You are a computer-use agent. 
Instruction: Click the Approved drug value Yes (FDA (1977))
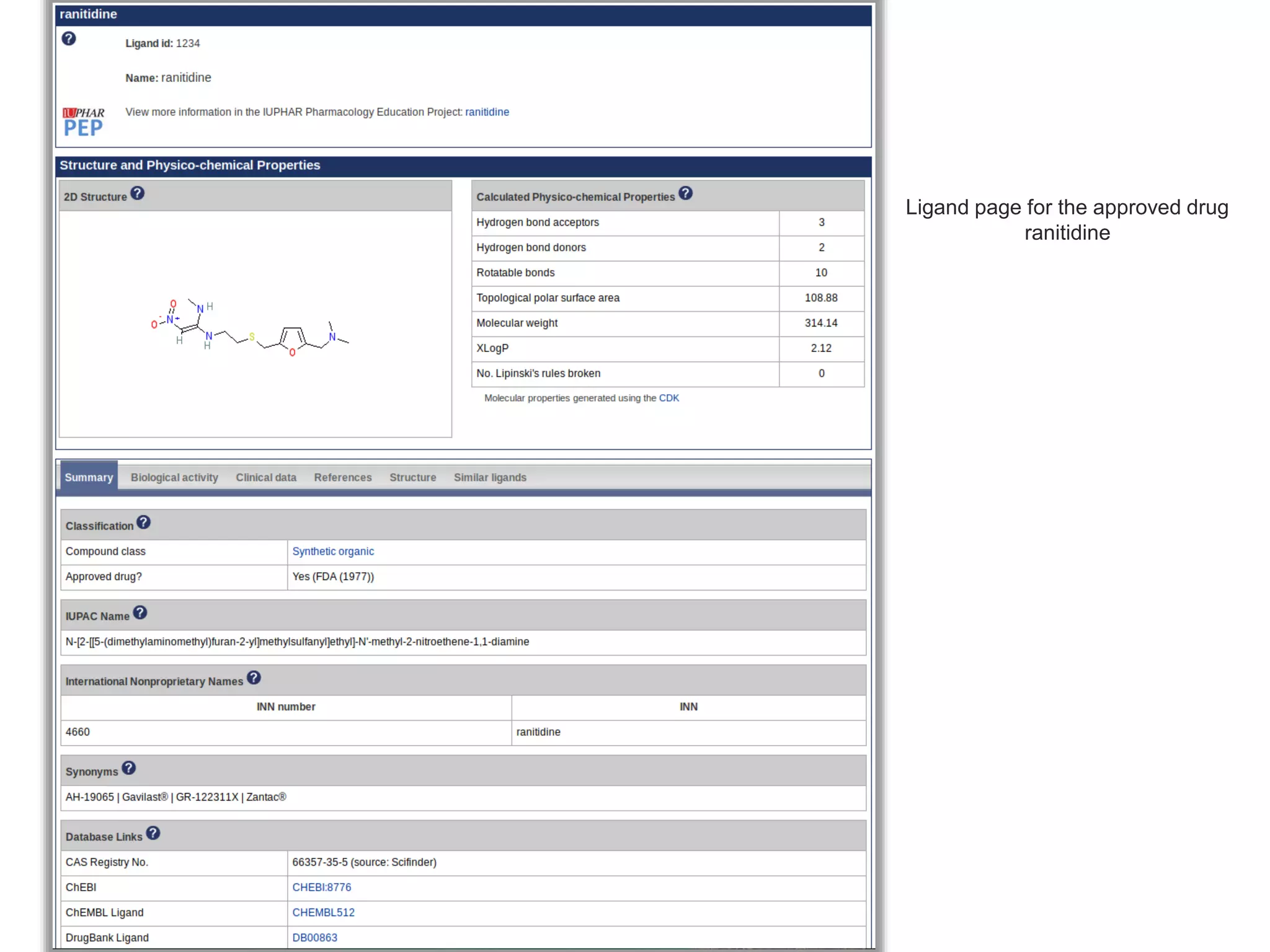333,577
